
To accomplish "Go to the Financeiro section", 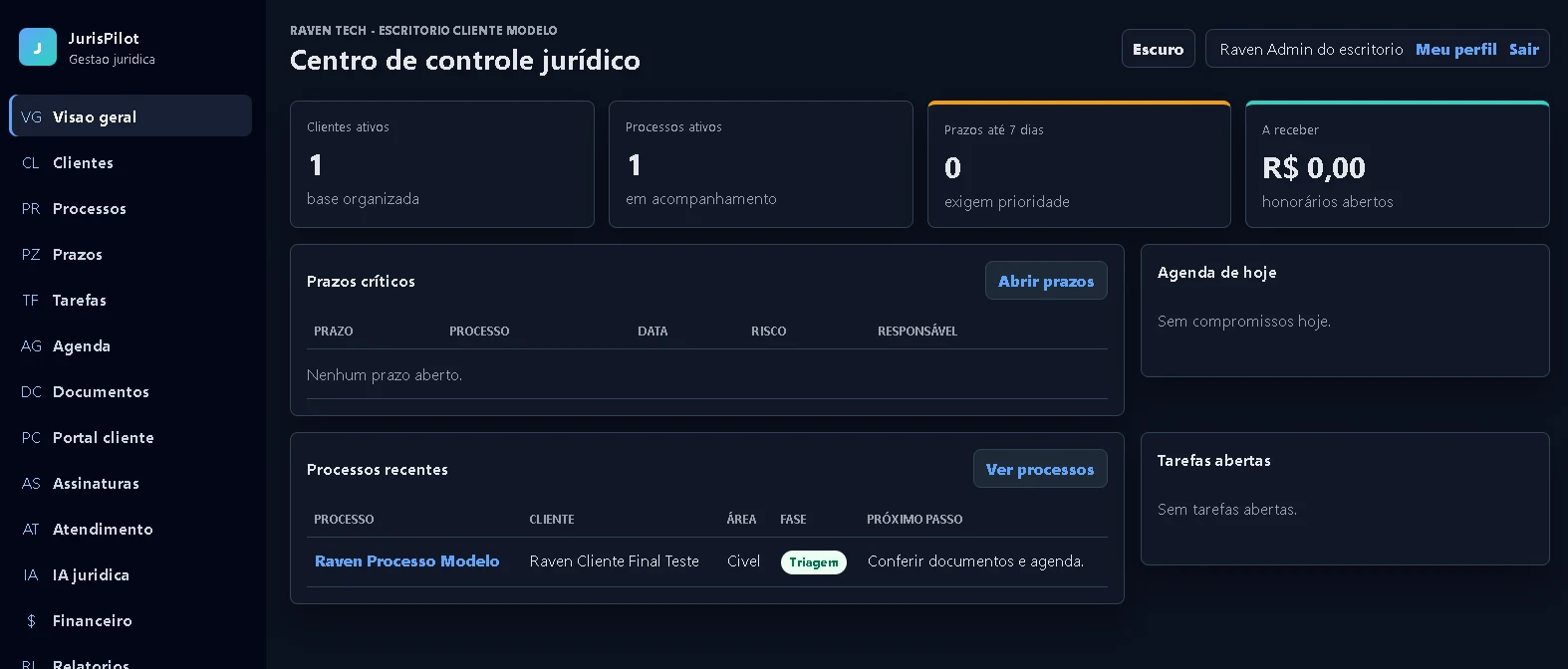I will click(x=131, y=620).
